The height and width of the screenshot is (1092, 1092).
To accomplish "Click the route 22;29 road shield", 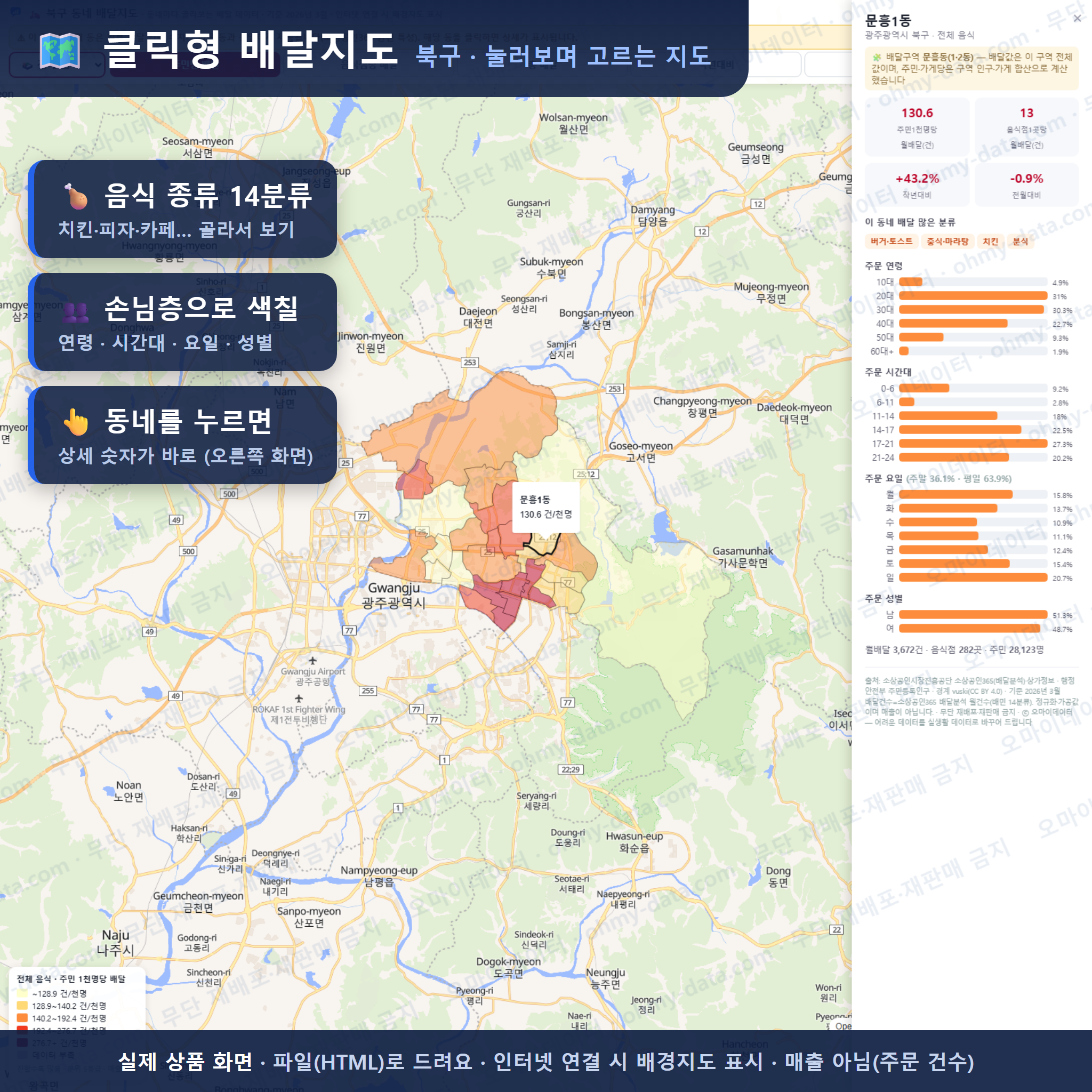I will (571, 769).
